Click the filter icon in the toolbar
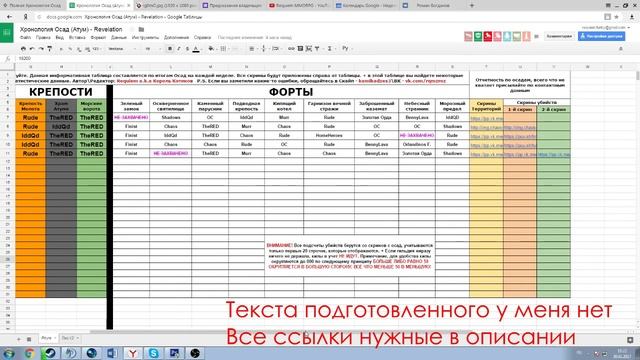The width and height of the screenshot is (640, 360). [317, 49]
